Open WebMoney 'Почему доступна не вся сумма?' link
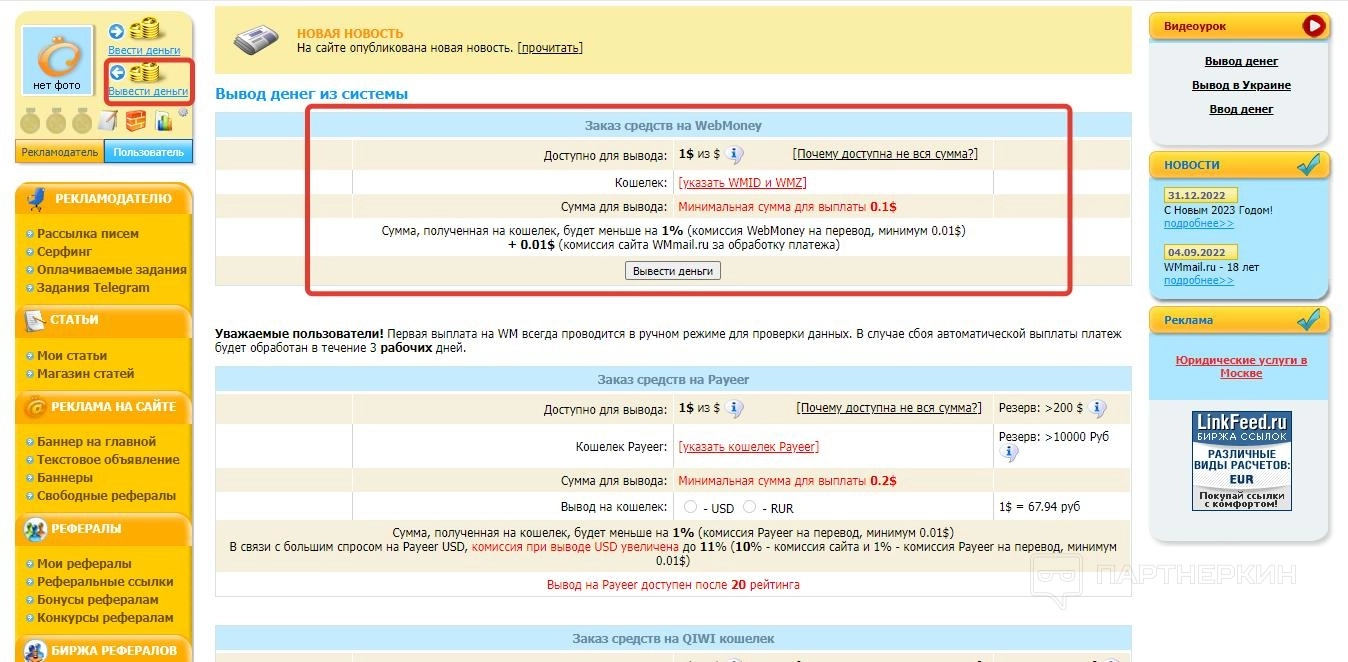The height and width of the screenshot is (662, 1348). pos(885,154)
